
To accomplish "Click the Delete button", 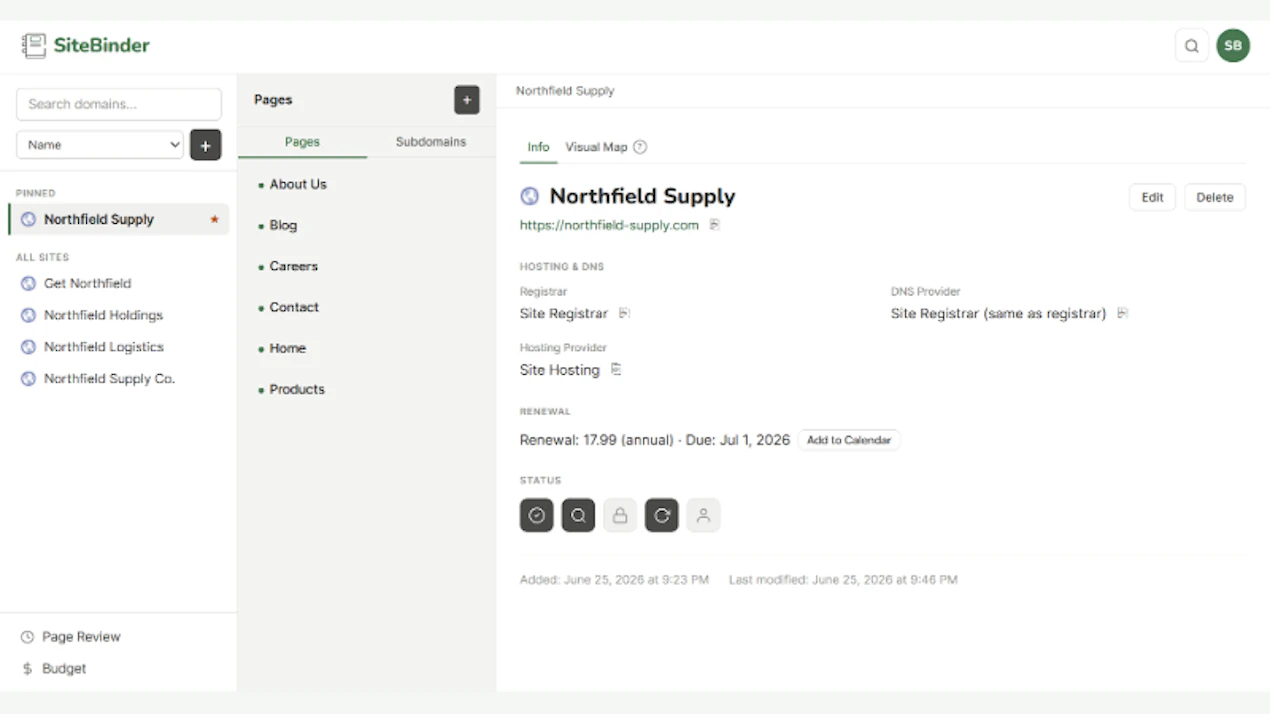I will click(1215, 197).
